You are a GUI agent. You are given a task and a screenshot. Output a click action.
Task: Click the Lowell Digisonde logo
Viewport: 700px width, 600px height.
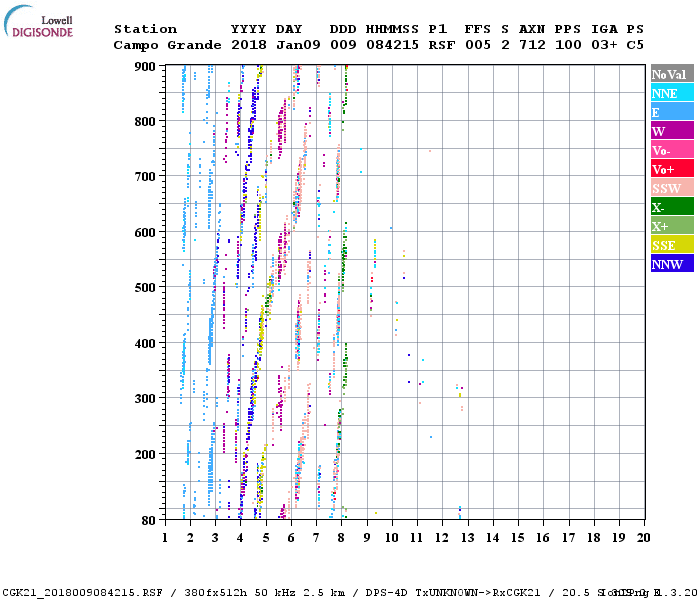[38, 21]
